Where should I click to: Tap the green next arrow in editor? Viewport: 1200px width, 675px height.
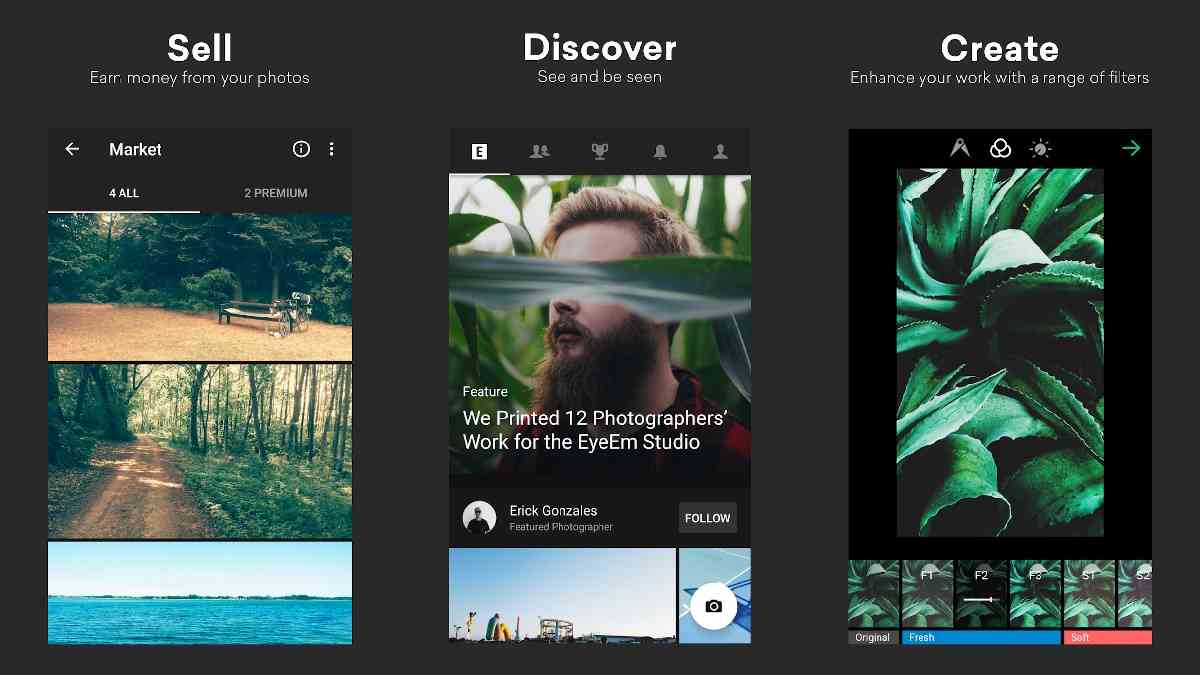1131,149
